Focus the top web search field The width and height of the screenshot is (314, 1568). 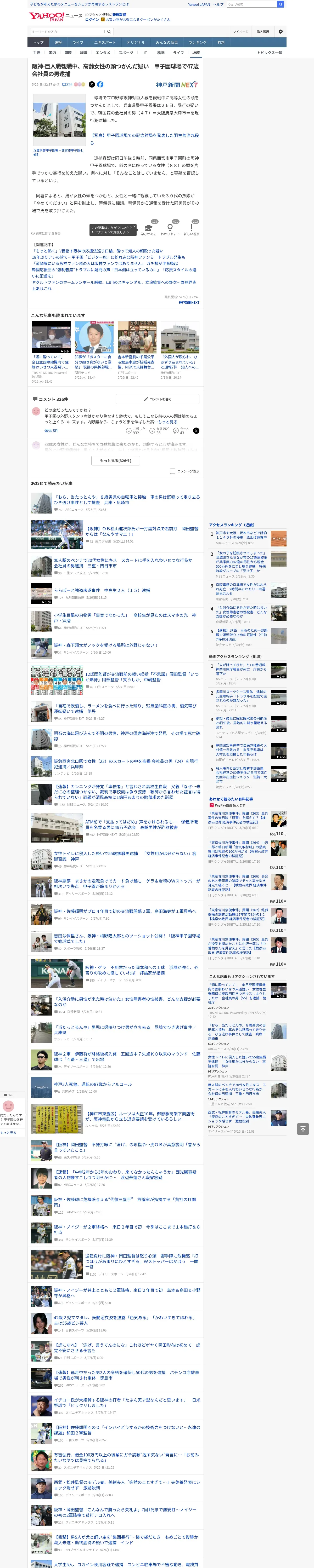click(x=252, y=4)
